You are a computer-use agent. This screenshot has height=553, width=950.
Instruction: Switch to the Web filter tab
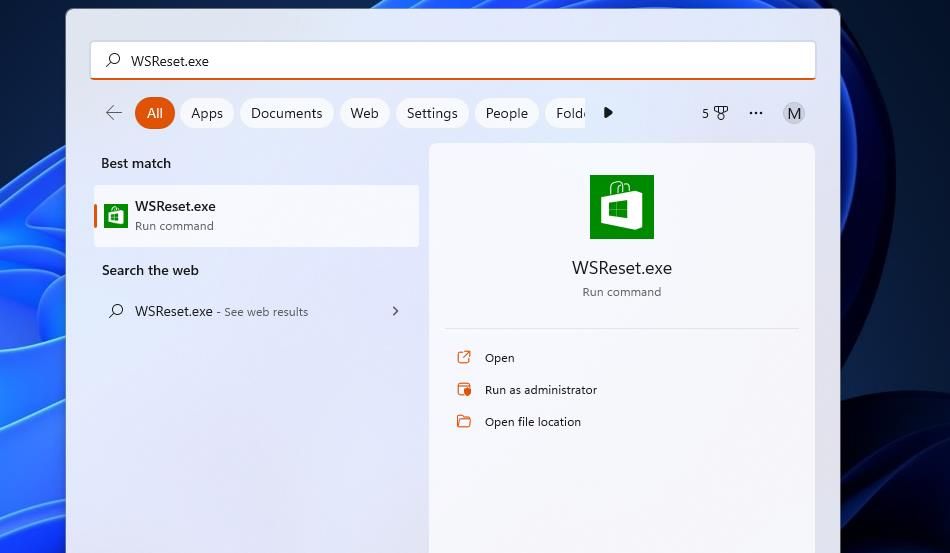(364, 113)
